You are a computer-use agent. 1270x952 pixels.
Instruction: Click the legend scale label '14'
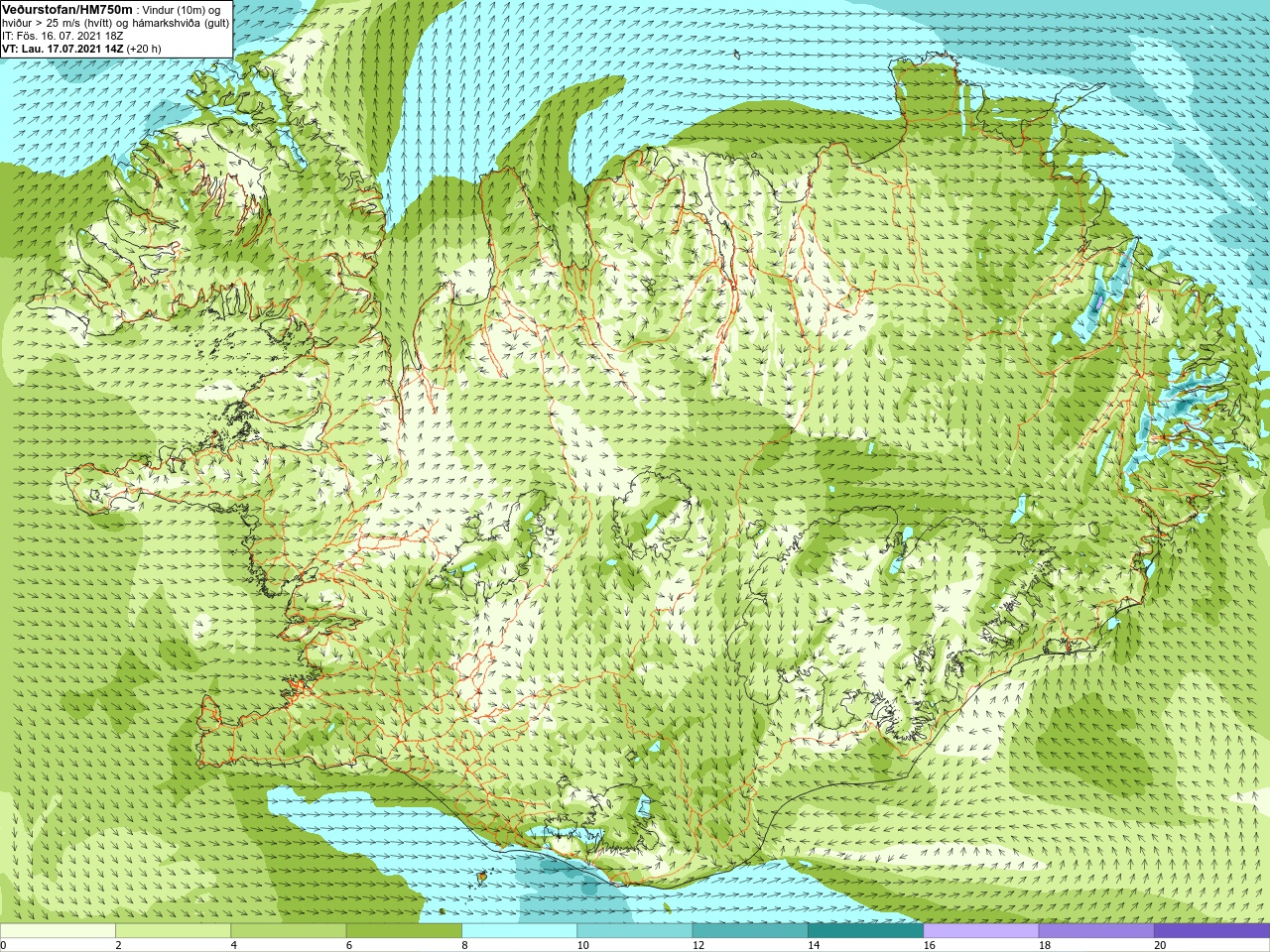[x=814, y=945]
